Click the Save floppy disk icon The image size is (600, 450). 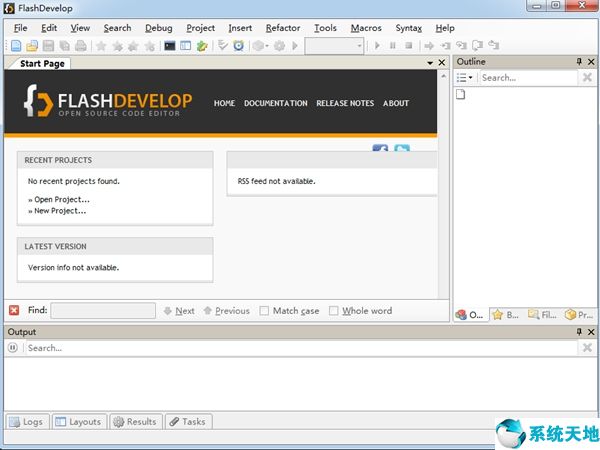49,46
